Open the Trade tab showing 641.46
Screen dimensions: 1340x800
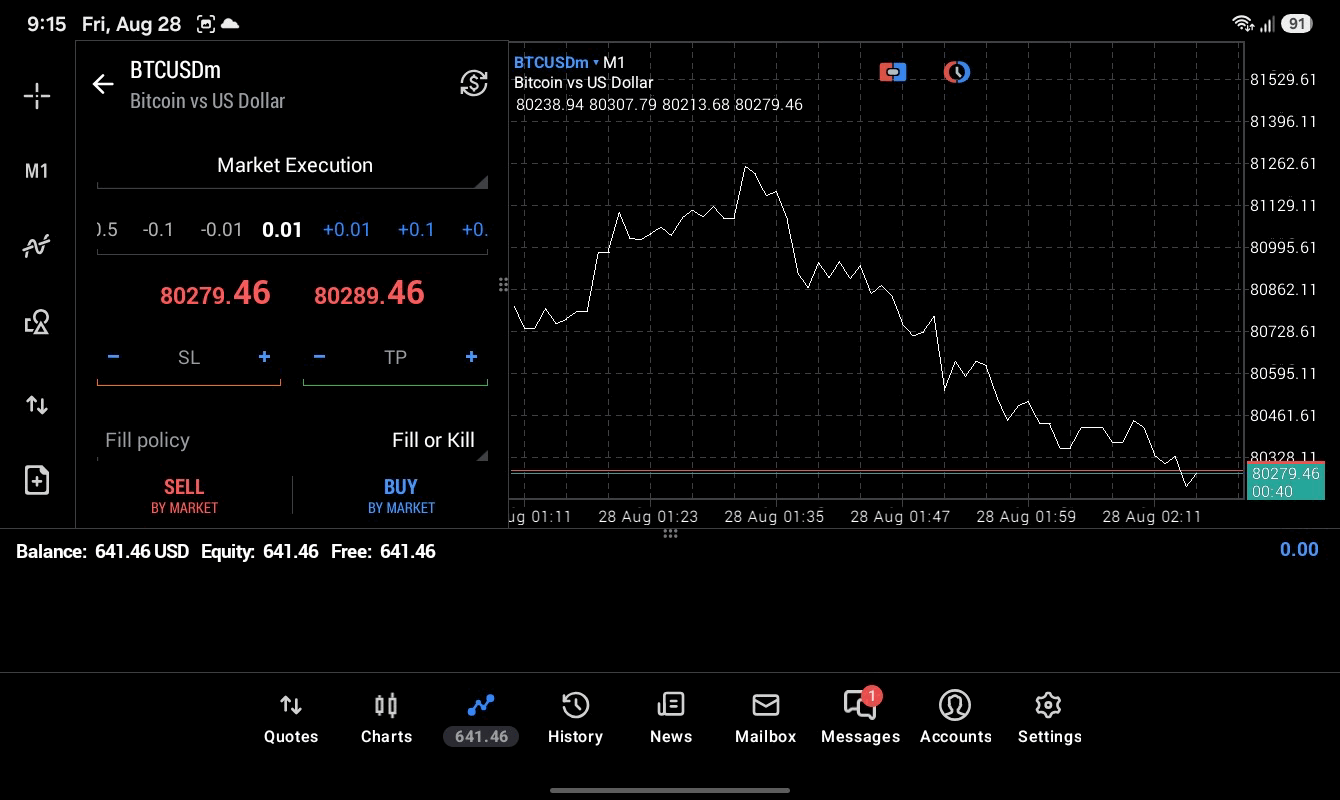coord(481,720)
